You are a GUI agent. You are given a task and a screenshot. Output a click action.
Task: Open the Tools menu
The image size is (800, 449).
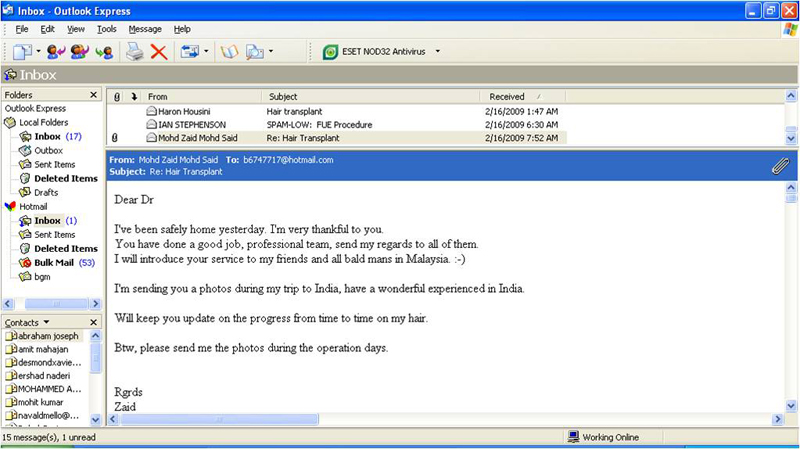point(106,29)
